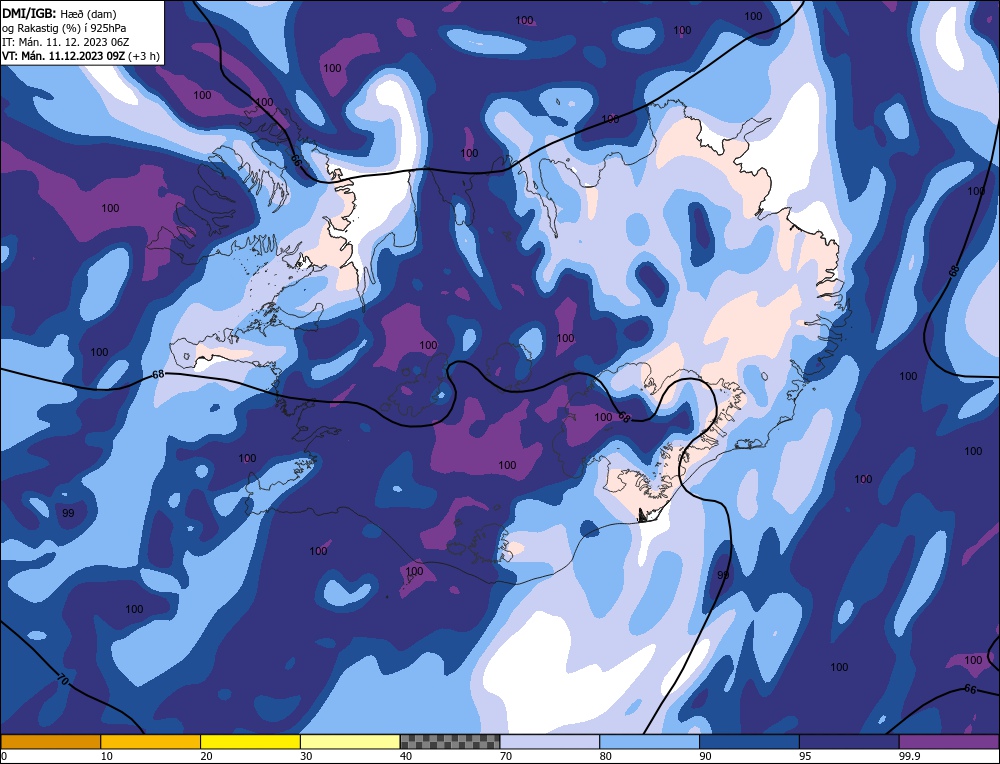Click the initial time 'IT: Mán. 11. 12. 2023 06Z'

[x=66, y=41]
